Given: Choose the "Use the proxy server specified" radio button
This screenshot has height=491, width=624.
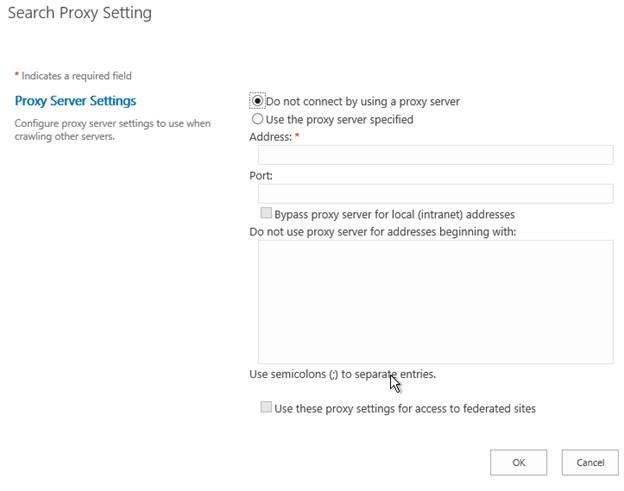Looking at the screenshot, I should (x=257, y=119).
